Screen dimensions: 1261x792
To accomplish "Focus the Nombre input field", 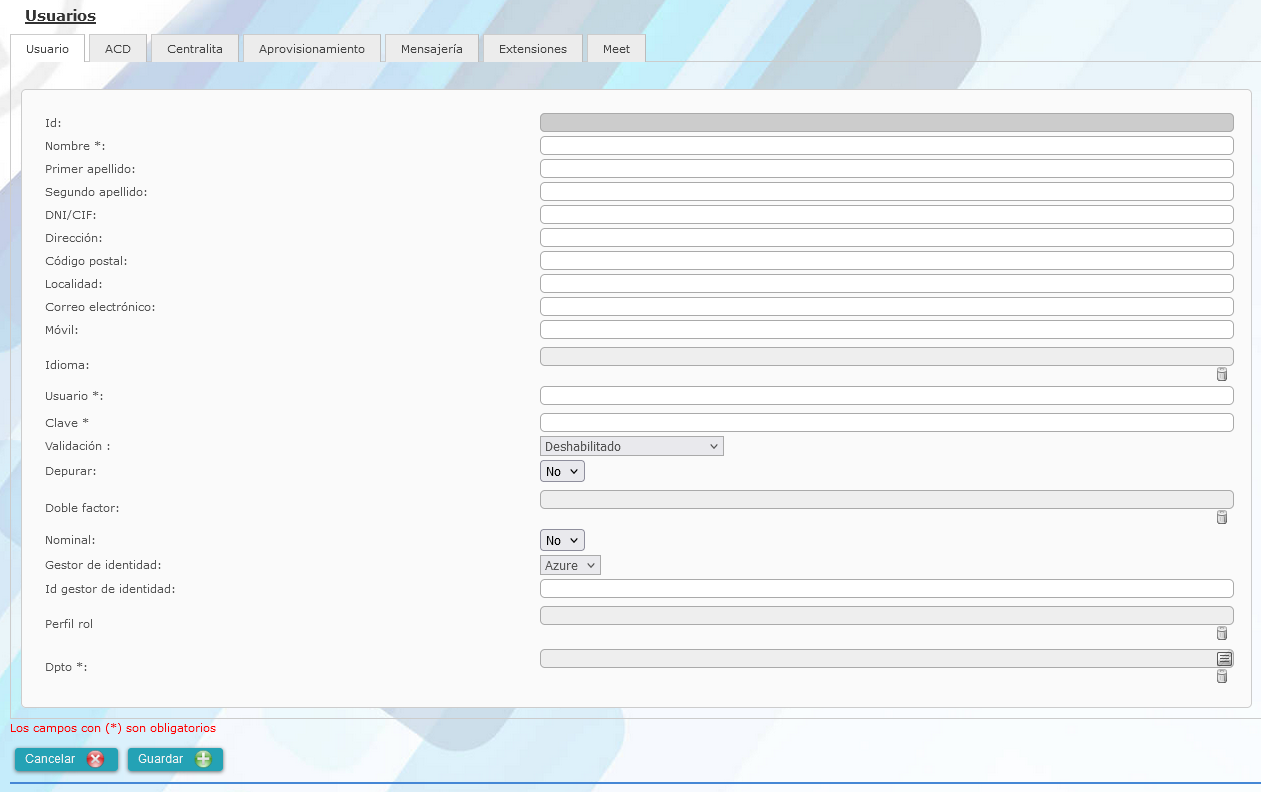I will pos(887,146).
